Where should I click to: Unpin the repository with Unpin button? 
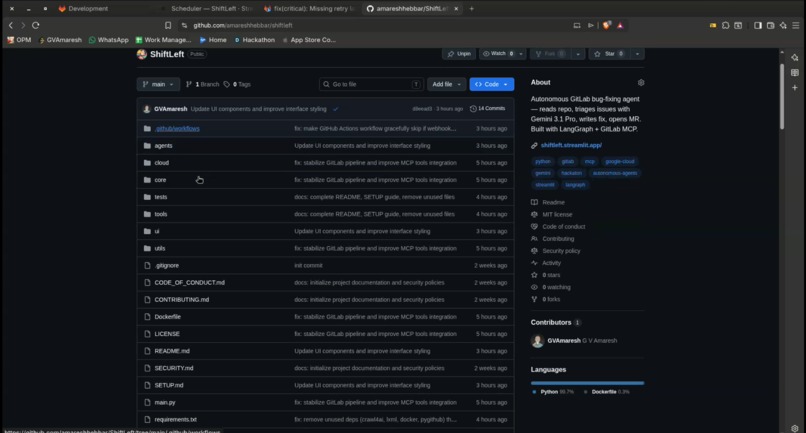click(459, 54)
